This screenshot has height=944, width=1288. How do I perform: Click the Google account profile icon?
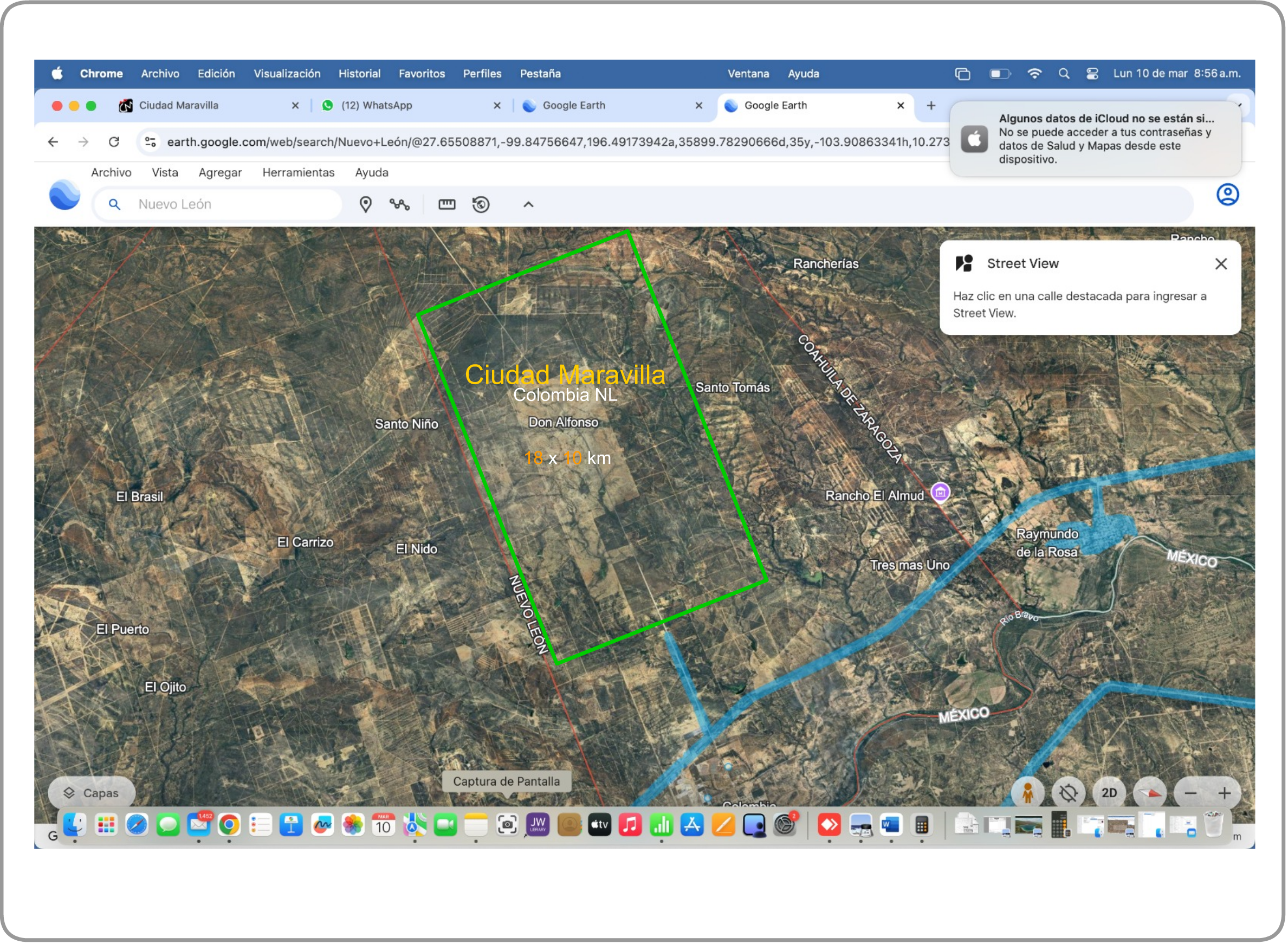[x=1227, y=195]
